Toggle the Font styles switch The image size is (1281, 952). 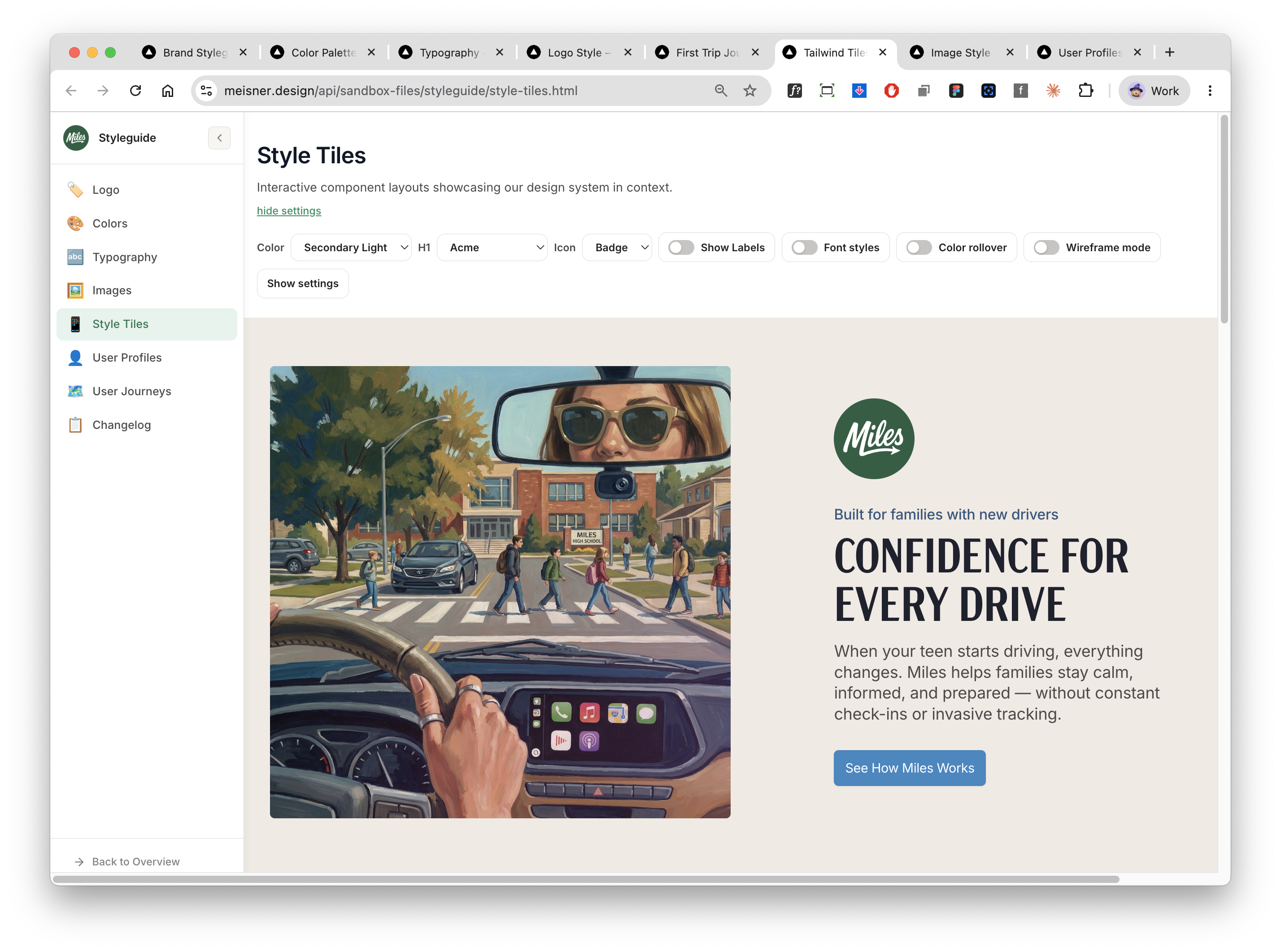(x=804, y=247)
